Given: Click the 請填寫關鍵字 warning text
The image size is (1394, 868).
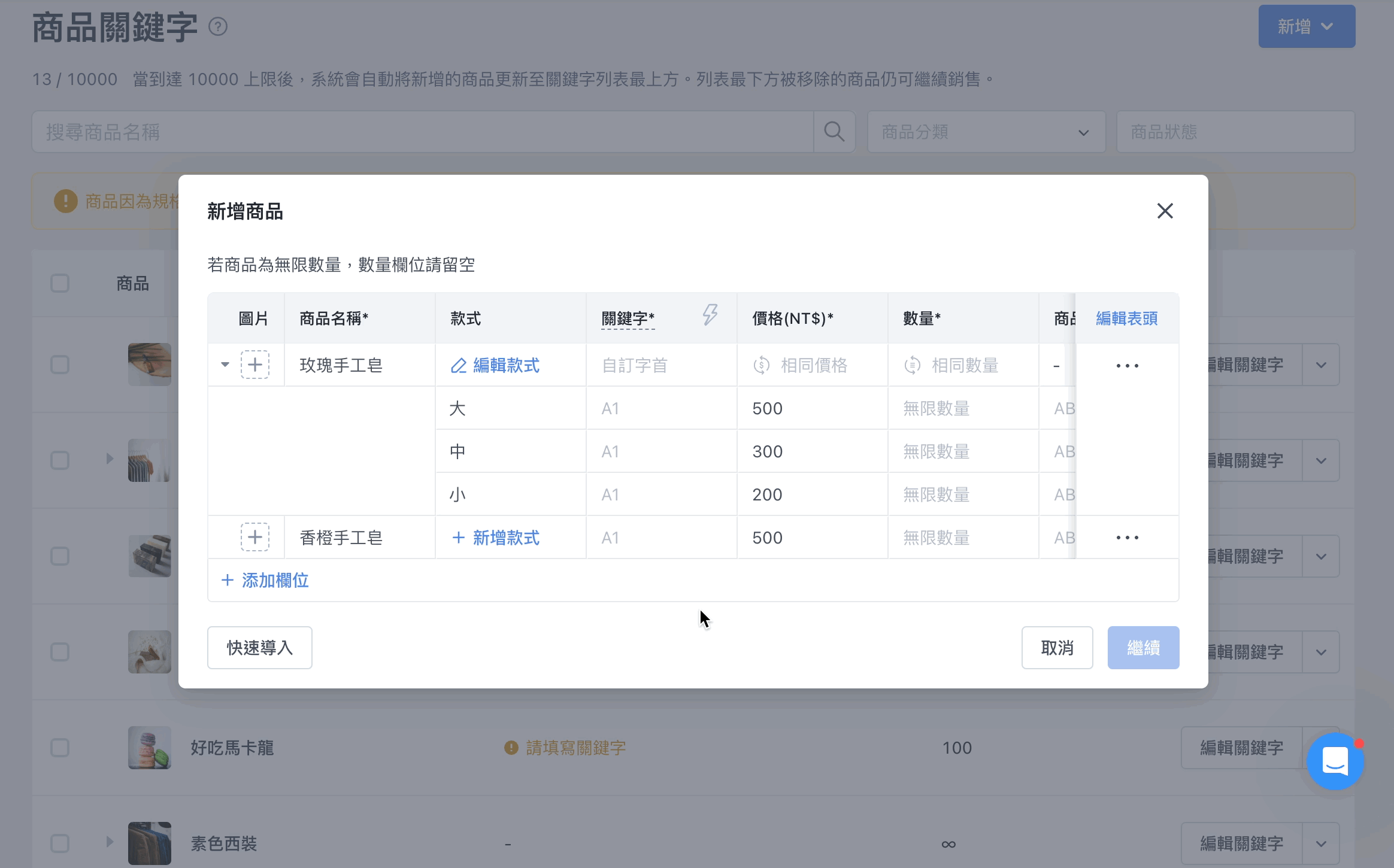Looking at the screenshot, I should pyautogui.click(x=576, y=748).
